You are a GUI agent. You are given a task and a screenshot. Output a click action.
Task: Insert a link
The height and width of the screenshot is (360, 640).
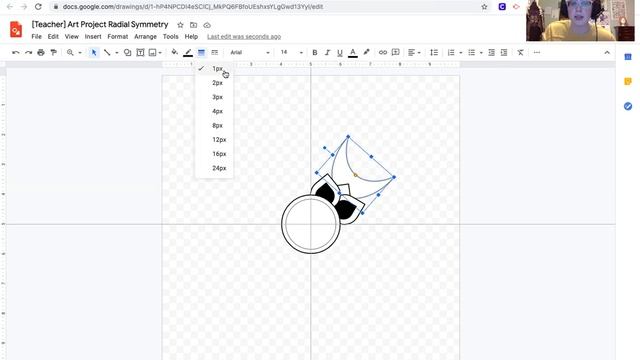382,53
